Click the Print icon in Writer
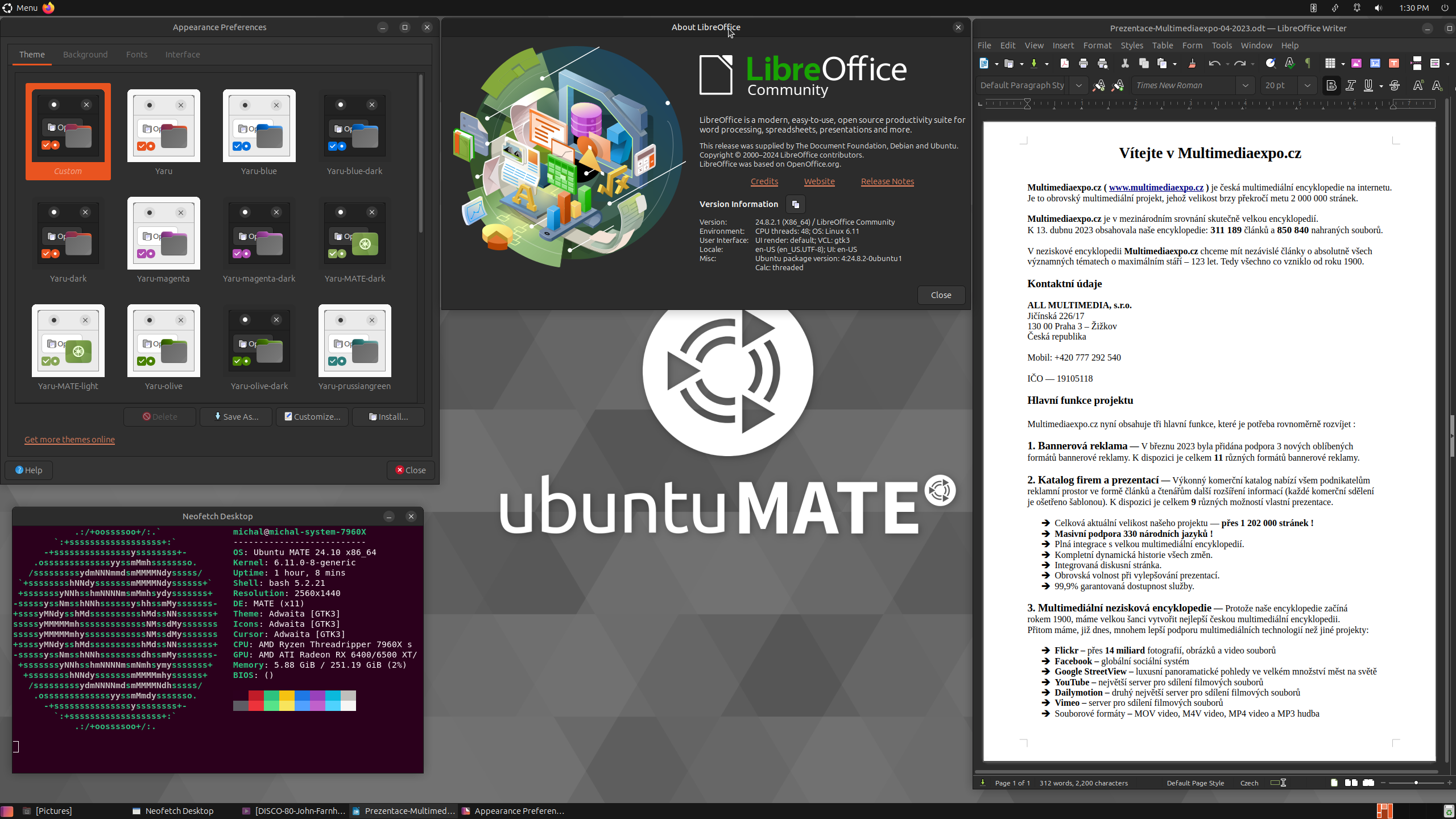The width and height of the screenshot is (1456, 819). point(1083,63)
